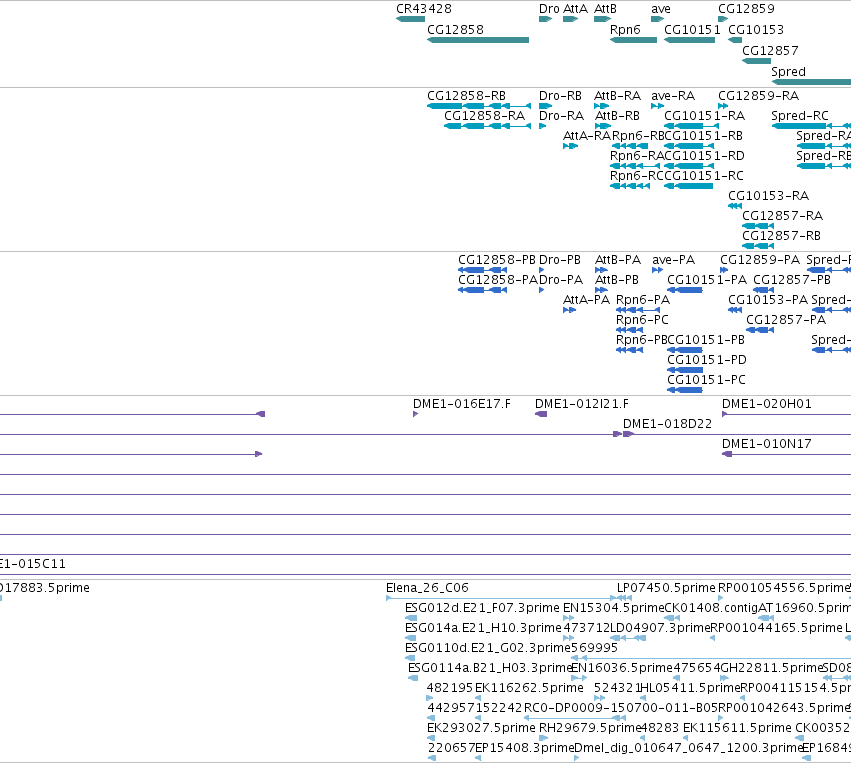This screenshot has height=763, width=851.
Task: Select transcript CG12857-RA glyph
Action: (758, 226)
